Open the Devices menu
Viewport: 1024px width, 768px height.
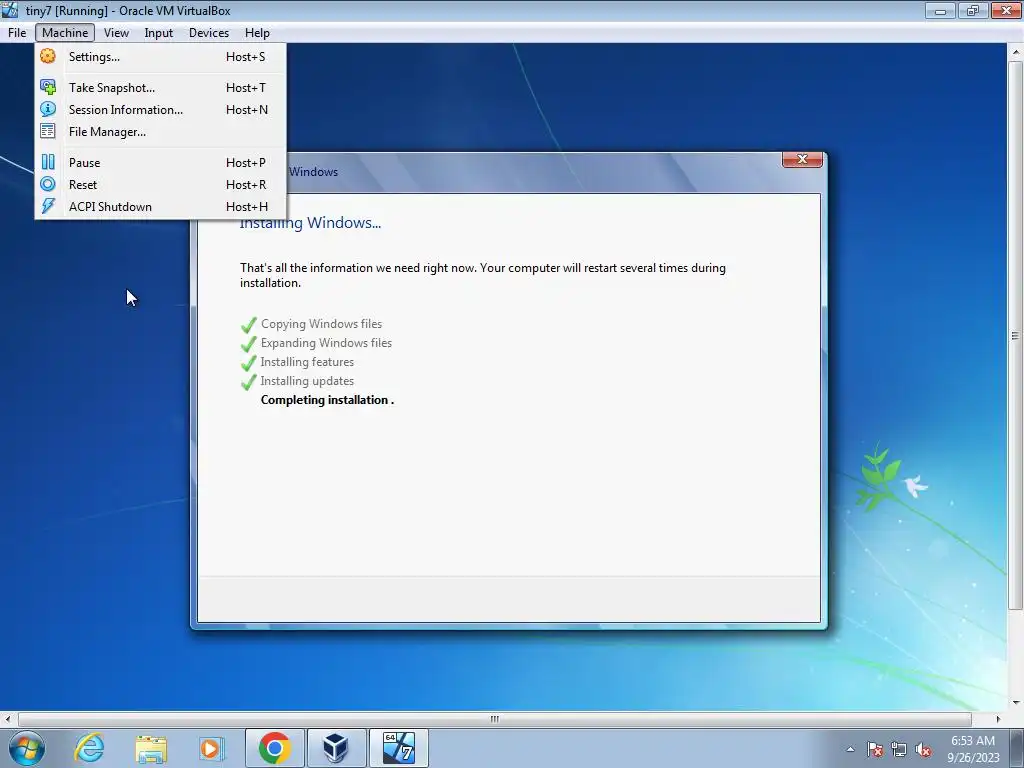pyautogui.click(x=209, y=33)
